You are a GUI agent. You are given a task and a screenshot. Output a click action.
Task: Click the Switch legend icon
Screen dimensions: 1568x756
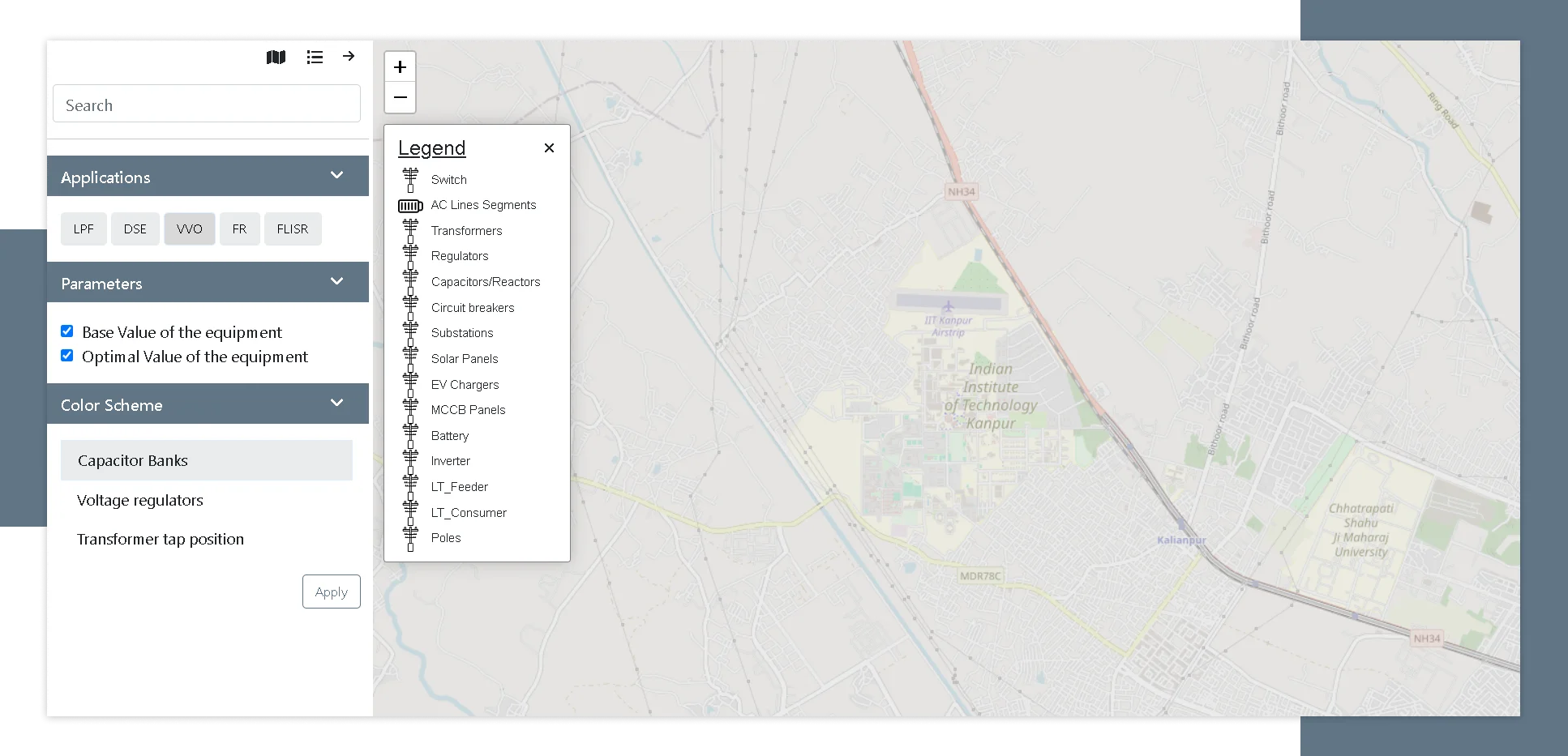(410, 180)
